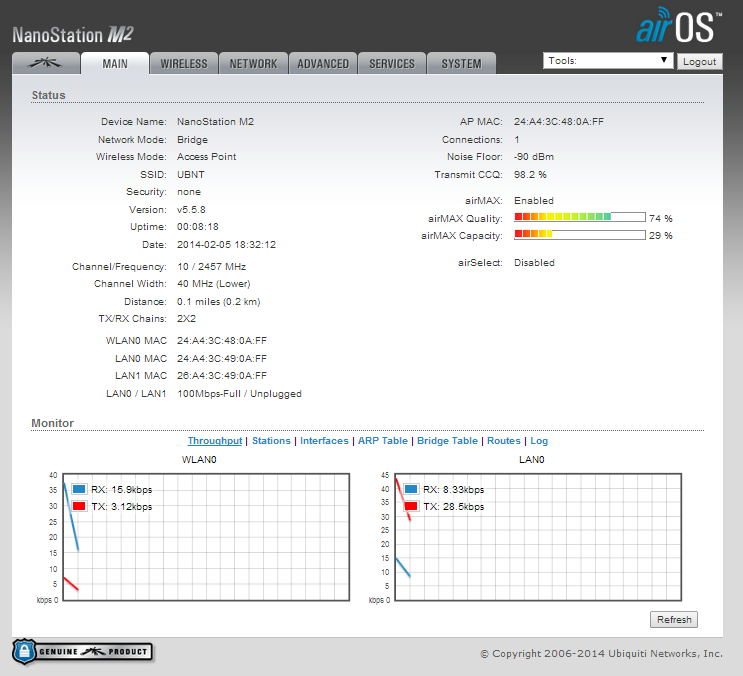Click the airMAX Quality bar
Screen dimensions: 743x676
580,217
